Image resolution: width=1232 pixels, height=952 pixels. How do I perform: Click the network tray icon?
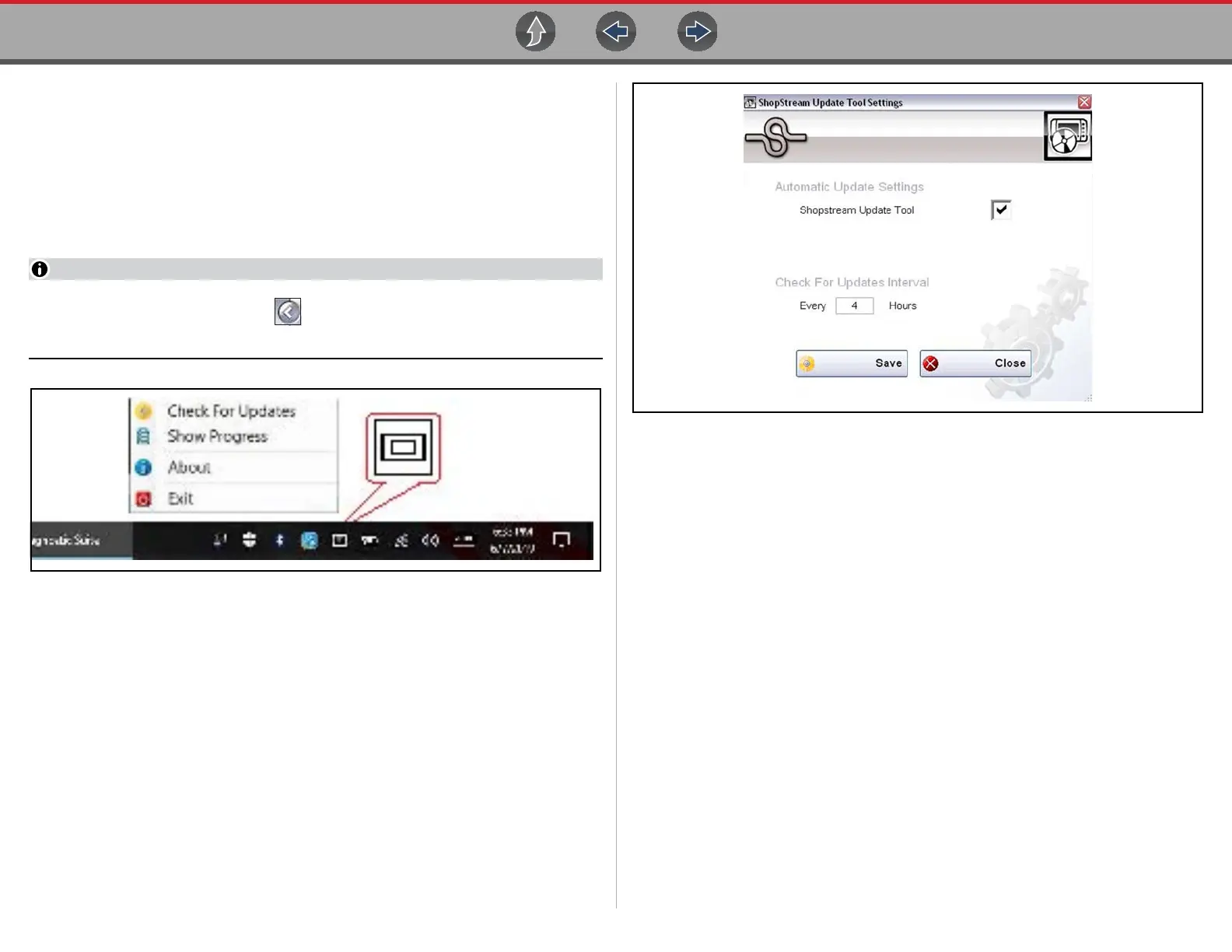401,540
